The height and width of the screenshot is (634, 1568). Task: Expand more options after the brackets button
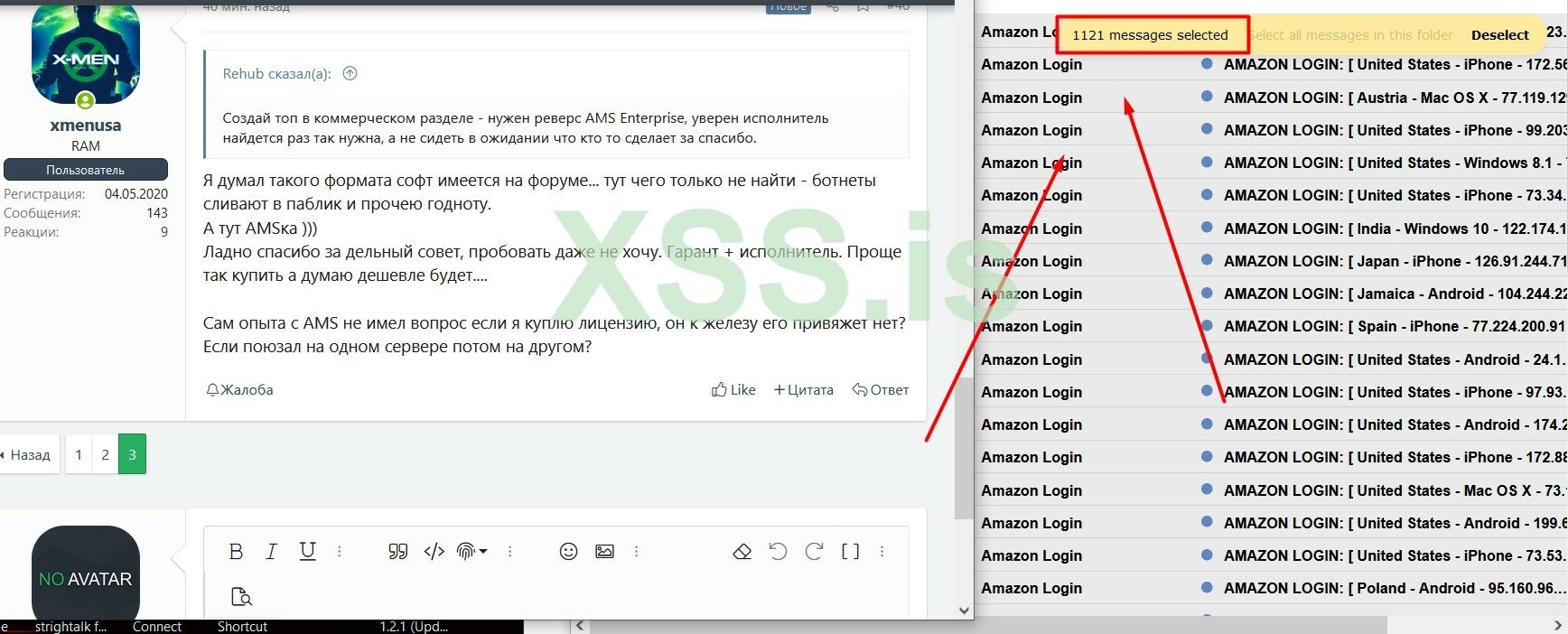[882, 551]
